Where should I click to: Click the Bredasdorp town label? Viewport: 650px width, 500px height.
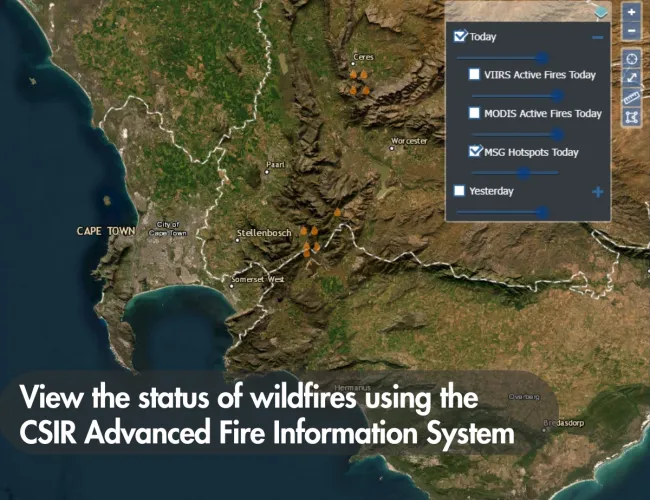[564, 423]
